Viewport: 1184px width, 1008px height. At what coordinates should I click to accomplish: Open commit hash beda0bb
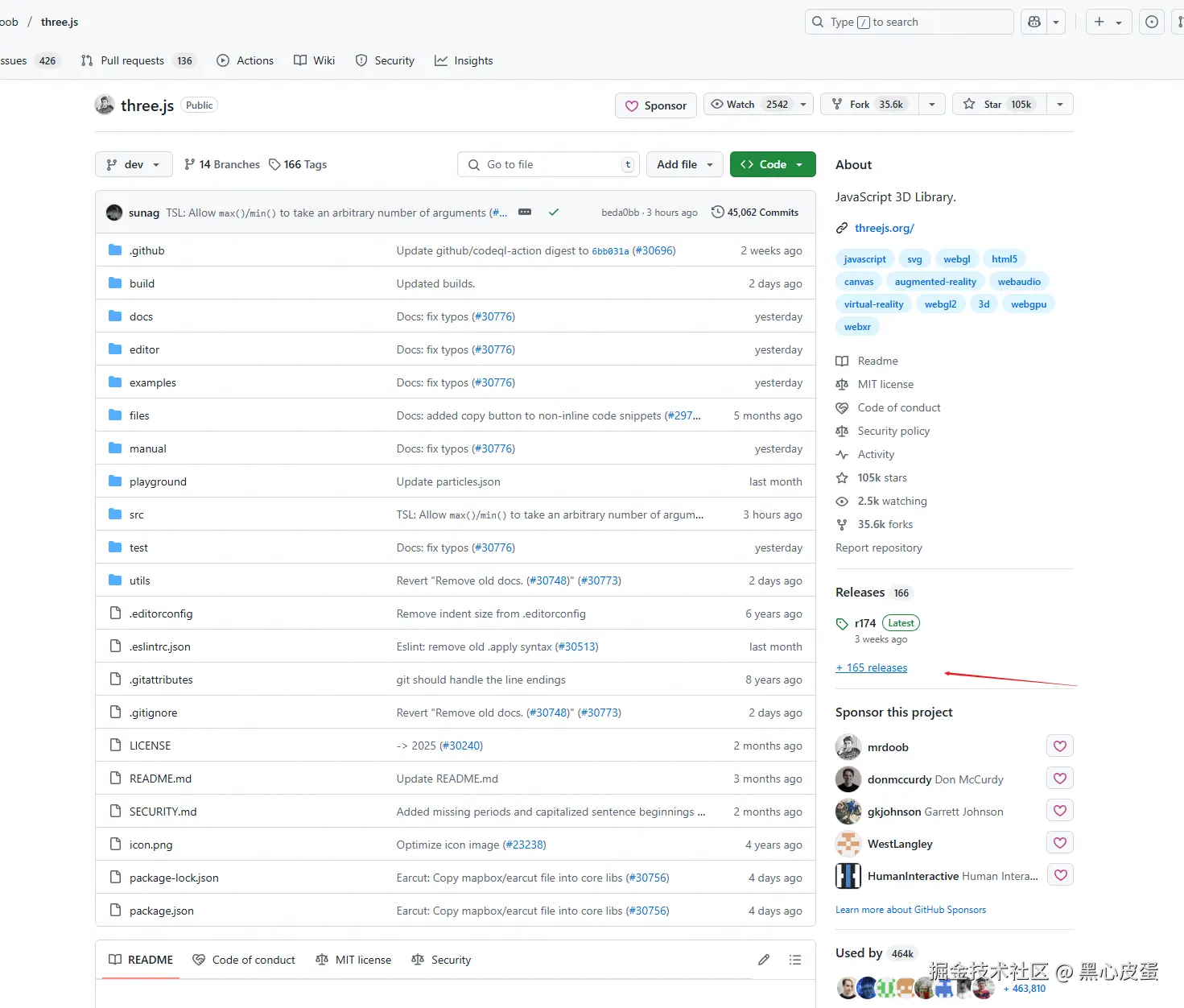(x=620, y=213)
